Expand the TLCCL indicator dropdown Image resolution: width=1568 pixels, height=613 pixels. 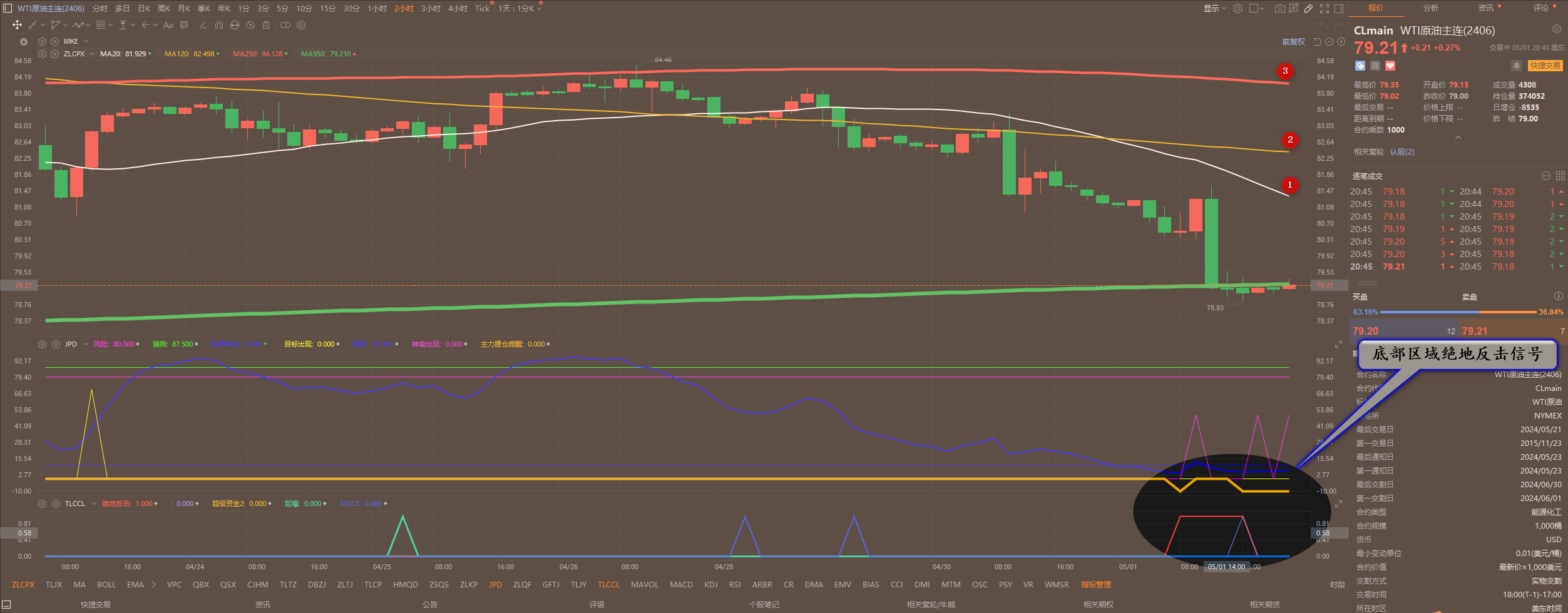[x=94, y=504]
